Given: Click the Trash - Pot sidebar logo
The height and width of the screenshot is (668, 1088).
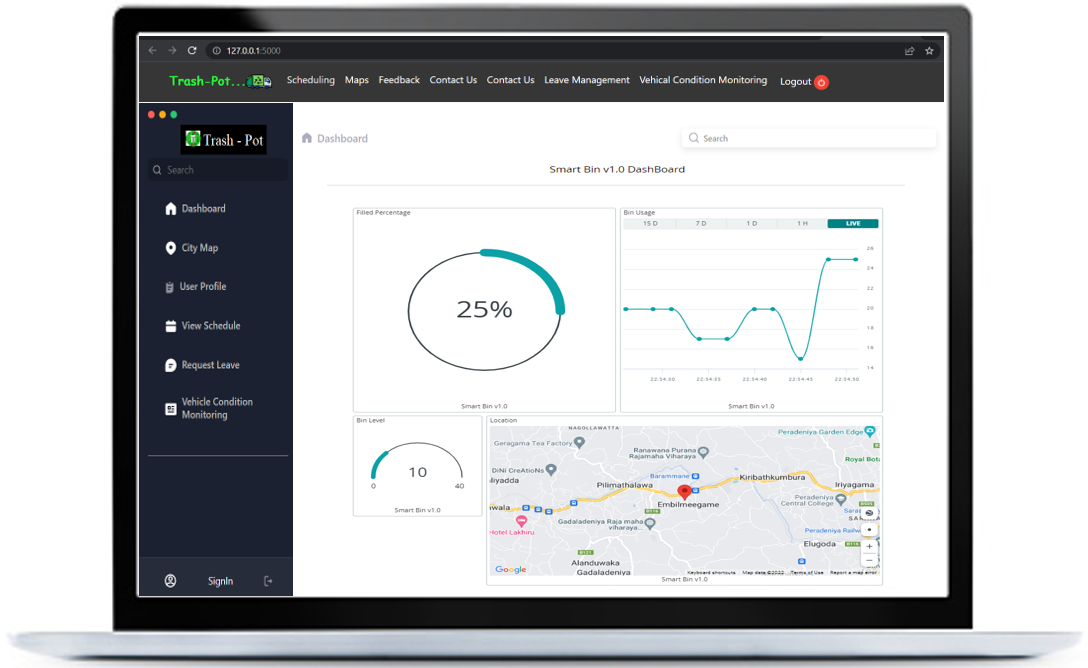Looking at the screenshot, I should point(224,140).
